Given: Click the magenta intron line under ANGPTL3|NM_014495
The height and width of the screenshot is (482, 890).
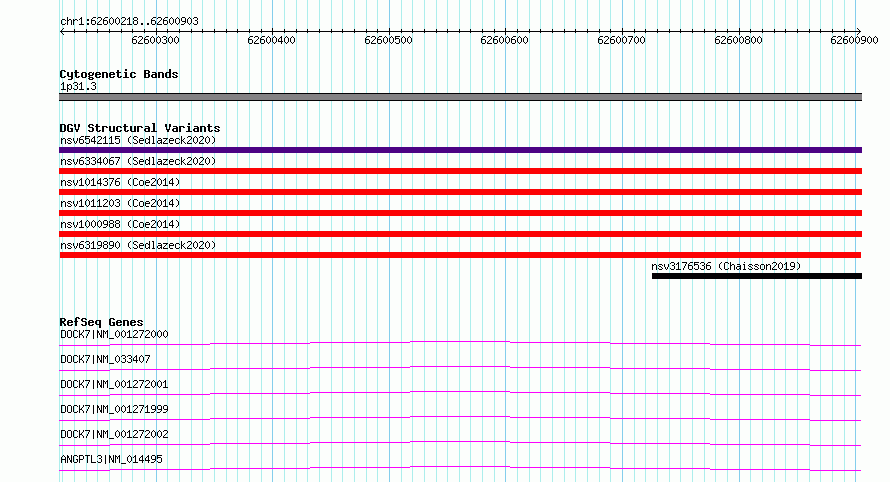Looking at the screenshot, I should point(460,468).
